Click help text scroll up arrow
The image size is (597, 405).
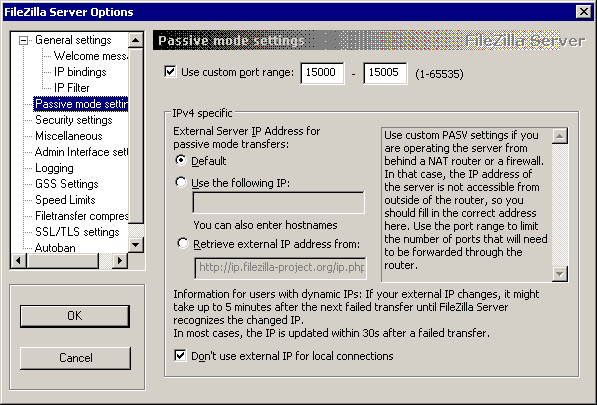pos(560,136)
